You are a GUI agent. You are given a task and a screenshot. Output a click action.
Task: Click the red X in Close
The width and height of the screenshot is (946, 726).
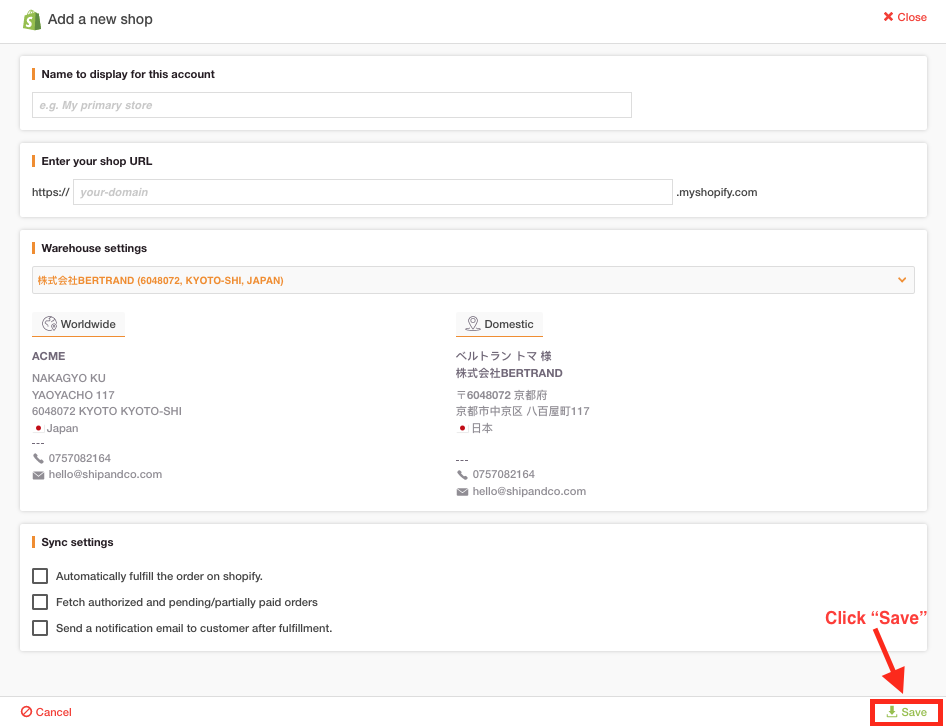click(888, 17)
